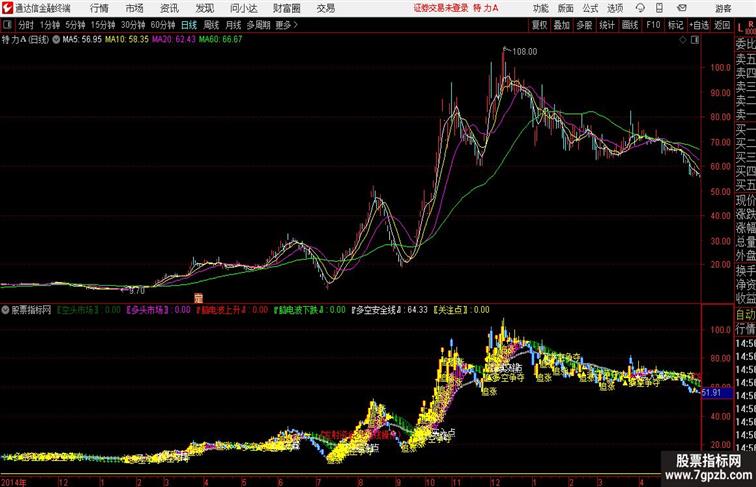Screen dimensions: 756x487
Task: Click the 触电波下跌 indicator label
Action: coord(299,310)
